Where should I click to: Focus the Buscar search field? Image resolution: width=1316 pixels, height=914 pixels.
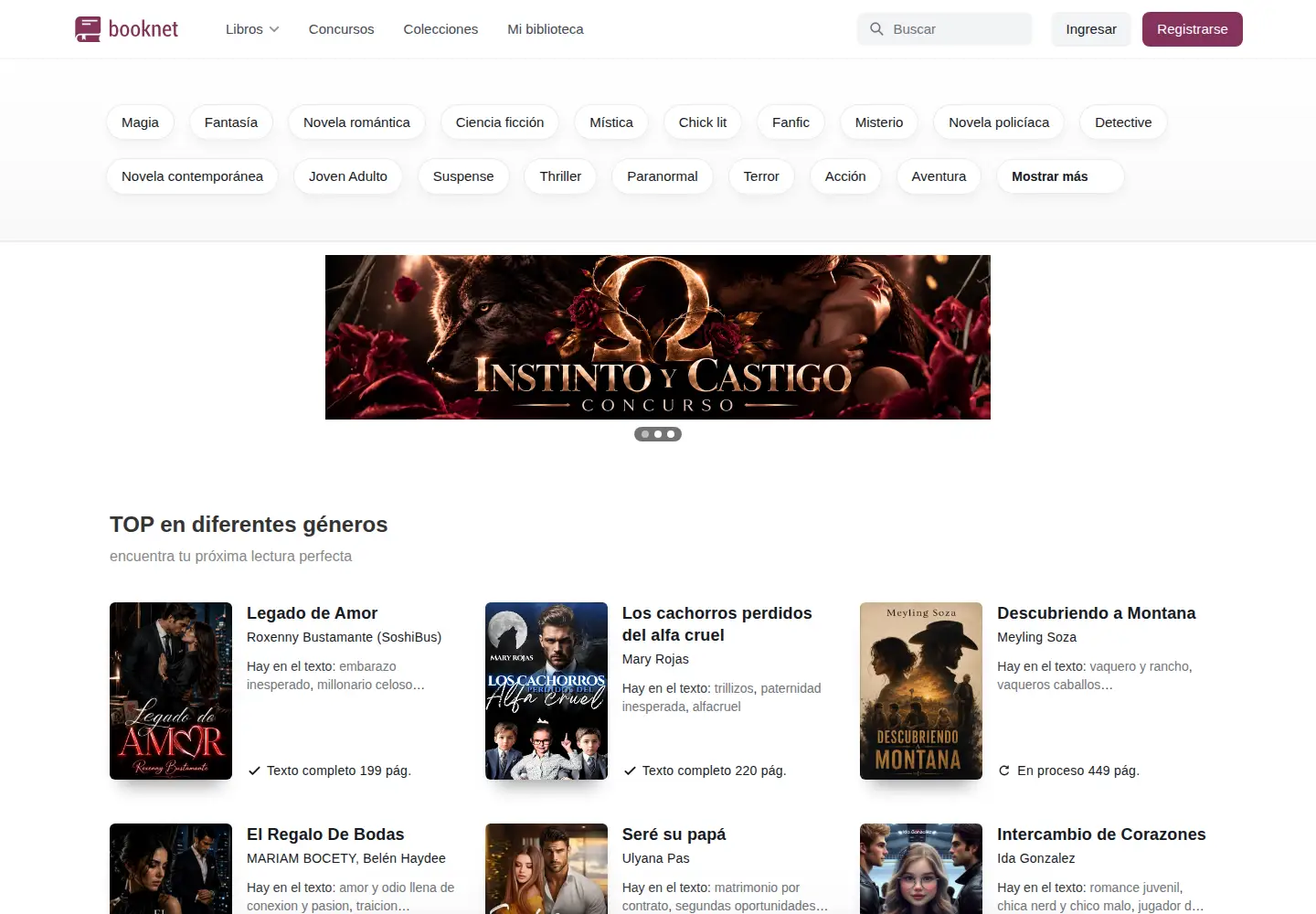(x=945, y=29)
